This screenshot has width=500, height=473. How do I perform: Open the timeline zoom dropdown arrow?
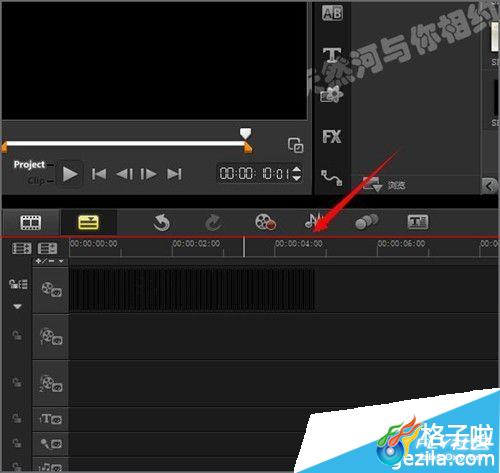(61, 261)
